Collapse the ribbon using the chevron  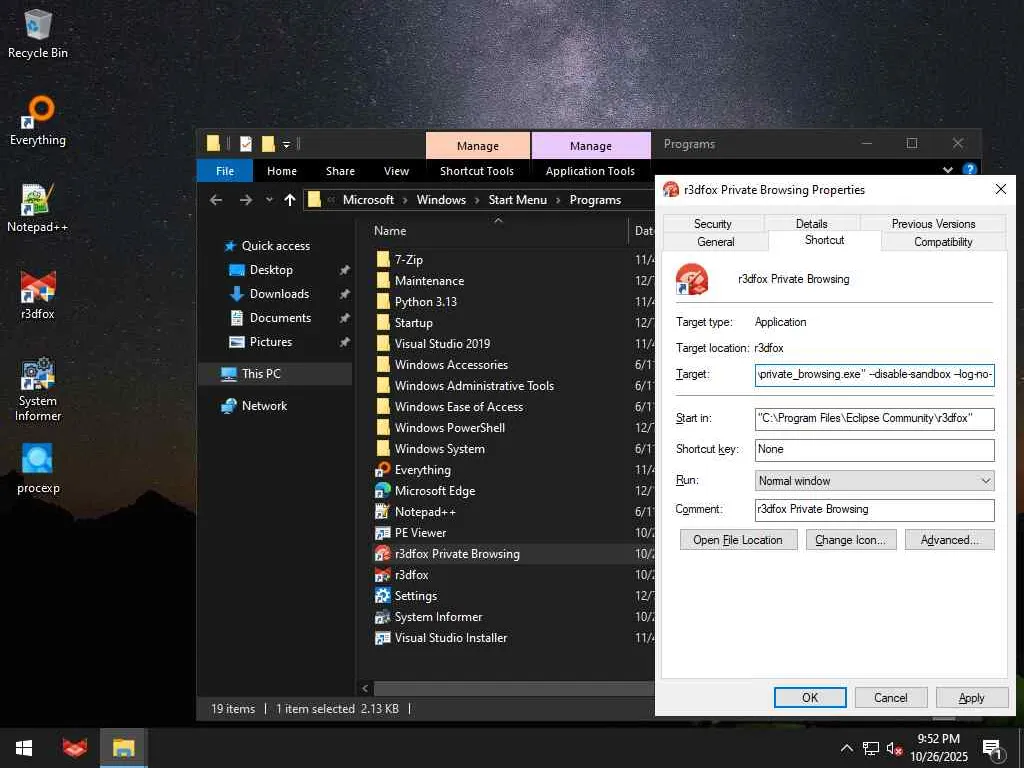click(948, 170)
